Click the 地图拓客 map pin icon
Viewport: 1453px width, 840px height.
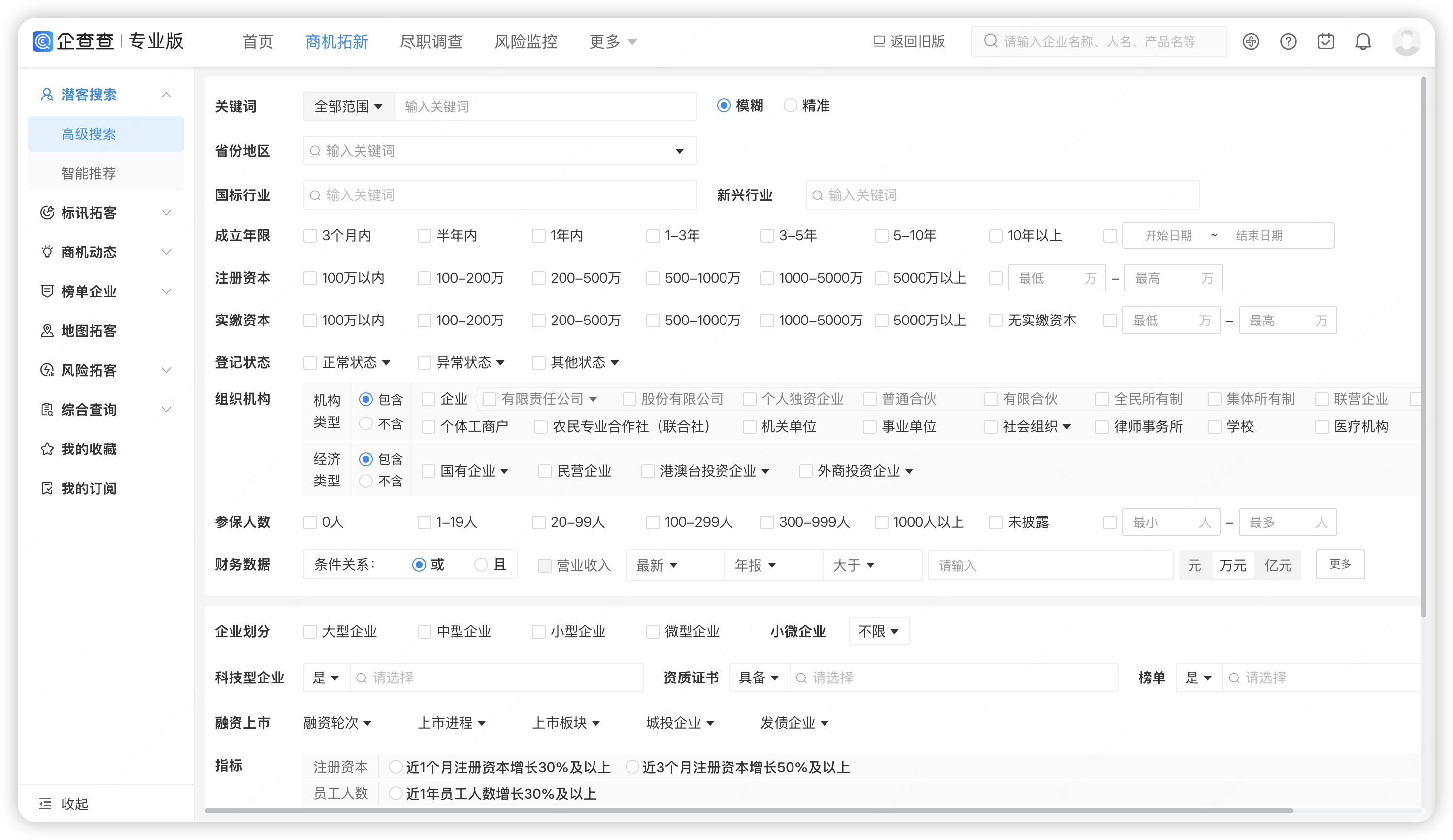pyautogui.click(x=47, y=331)
